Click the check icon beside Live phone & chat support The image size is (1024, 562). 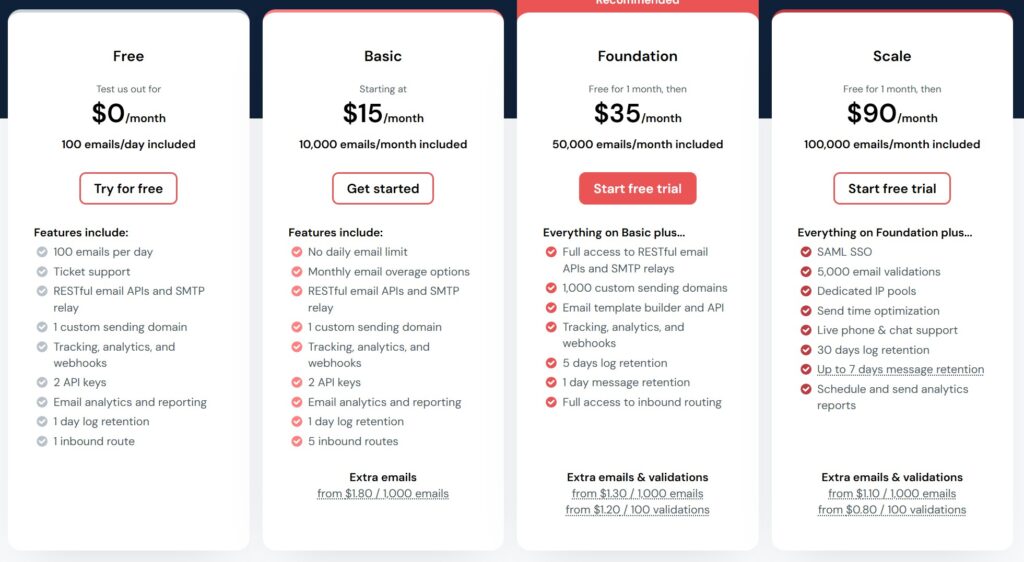tap(806, 330)
